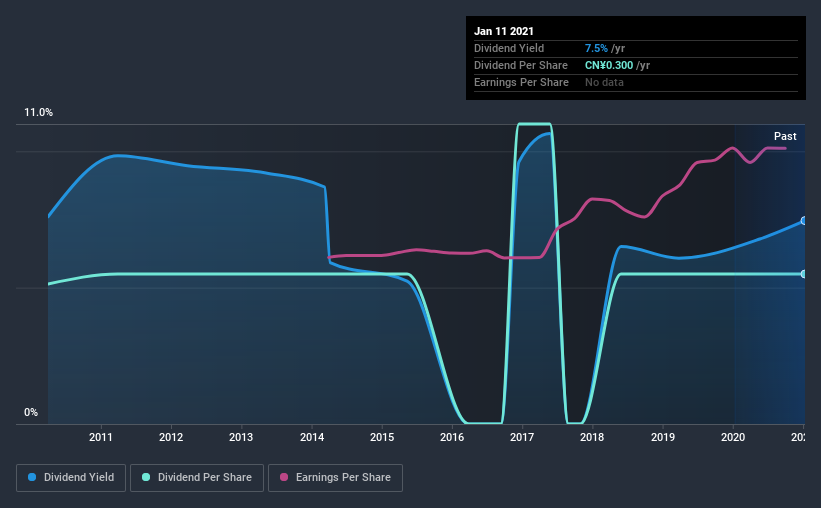Image resolution: width=821 pixels, height=508 pixels.
Task: Click the tooltip Dividend Per Share row label
Action: 520,65
